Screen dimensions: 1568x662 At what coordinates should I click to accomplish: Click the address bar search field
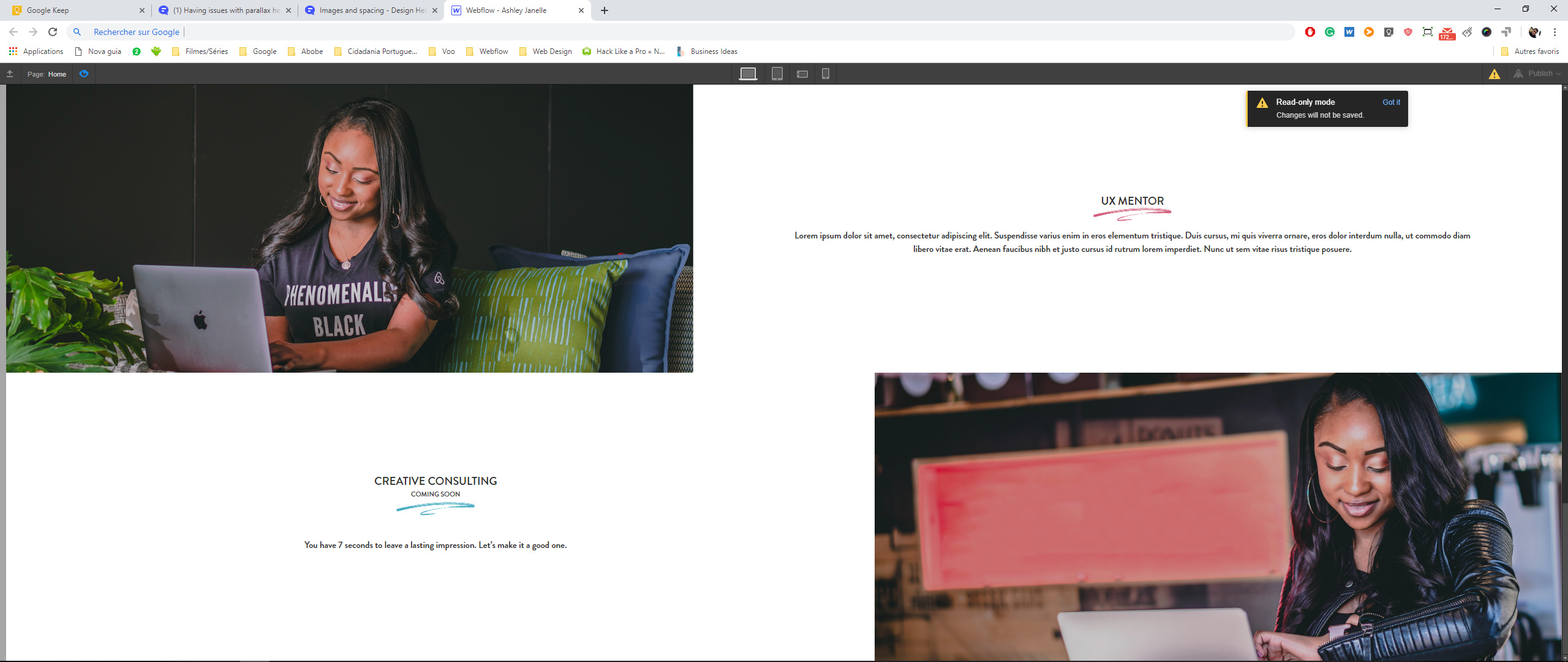[x=674, y=32]
